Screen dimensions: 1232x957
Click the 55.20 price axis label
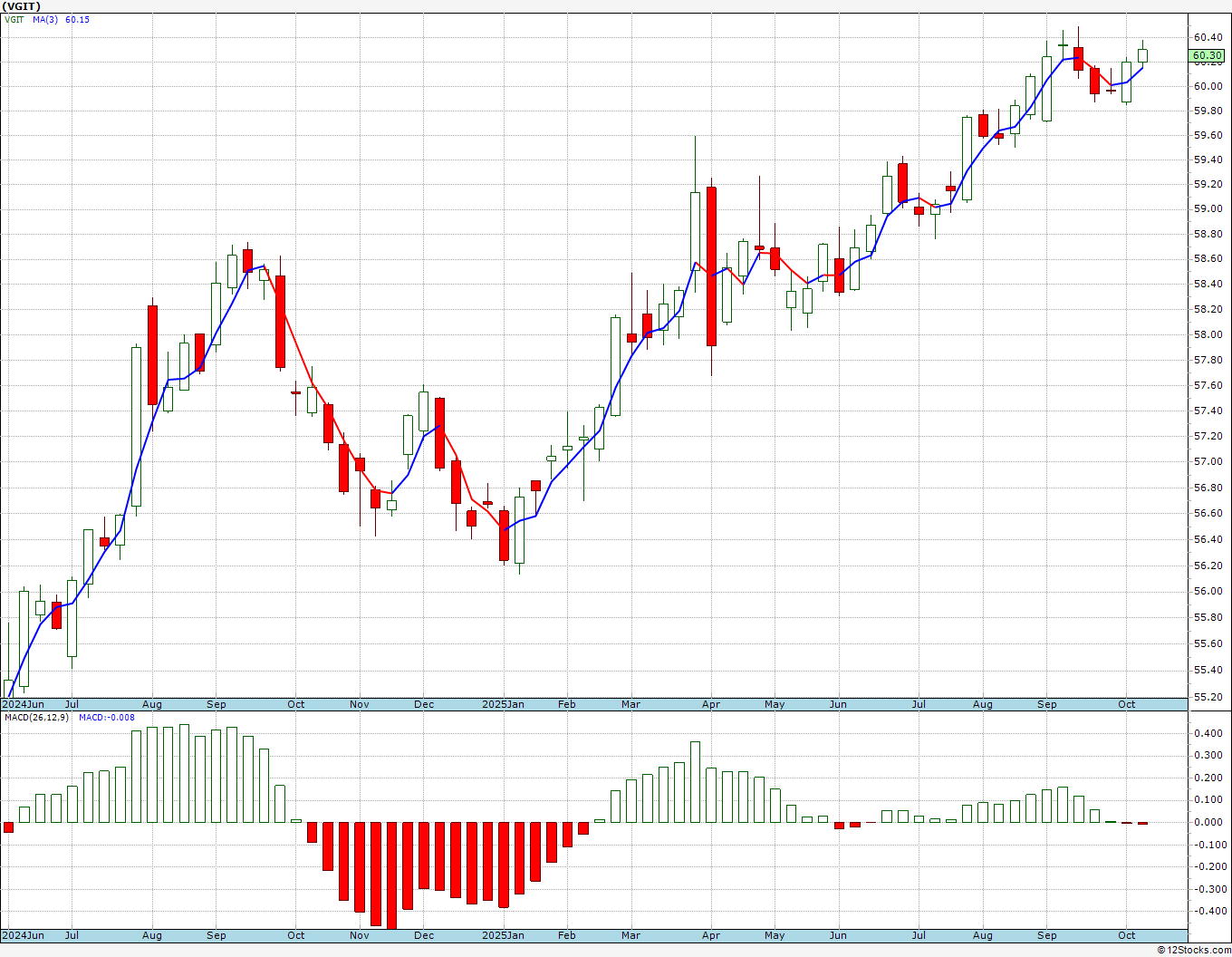(x=1208, y=698)
